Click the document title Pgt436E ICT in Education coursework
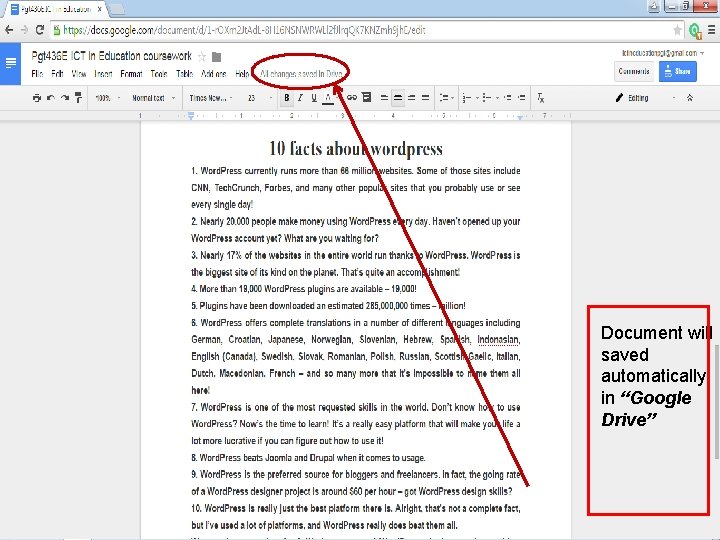The height and width of the screenshot is (540, 720). point(112,56)
